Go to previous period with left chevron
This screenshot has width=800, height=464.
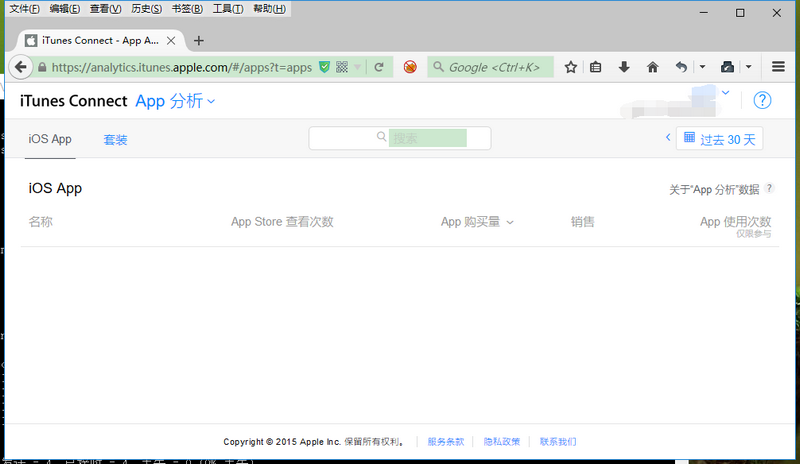click(x=667, y=137)
